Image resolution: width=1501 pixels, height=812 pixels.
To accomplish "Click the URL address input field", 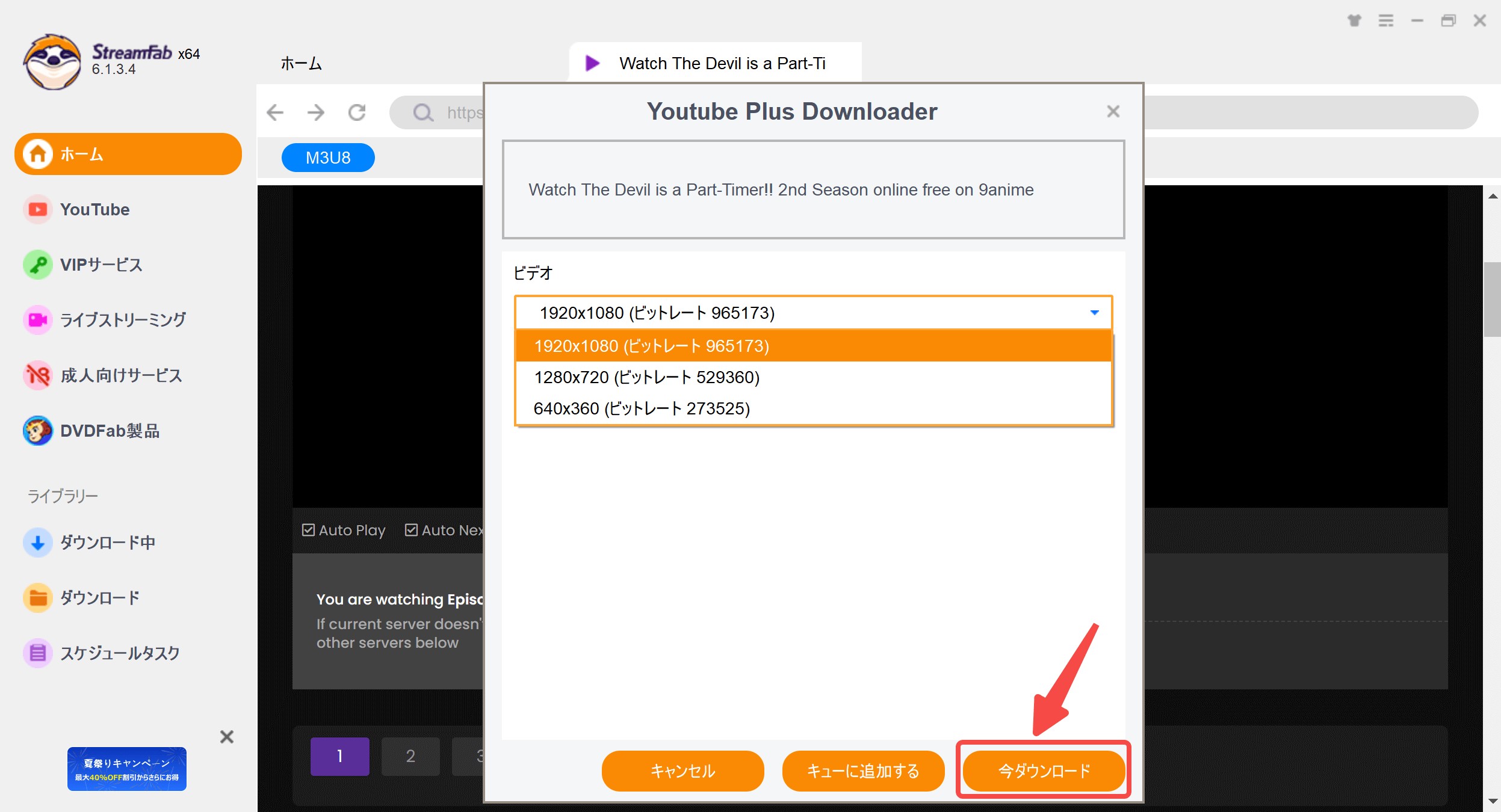I will [933, 112].
